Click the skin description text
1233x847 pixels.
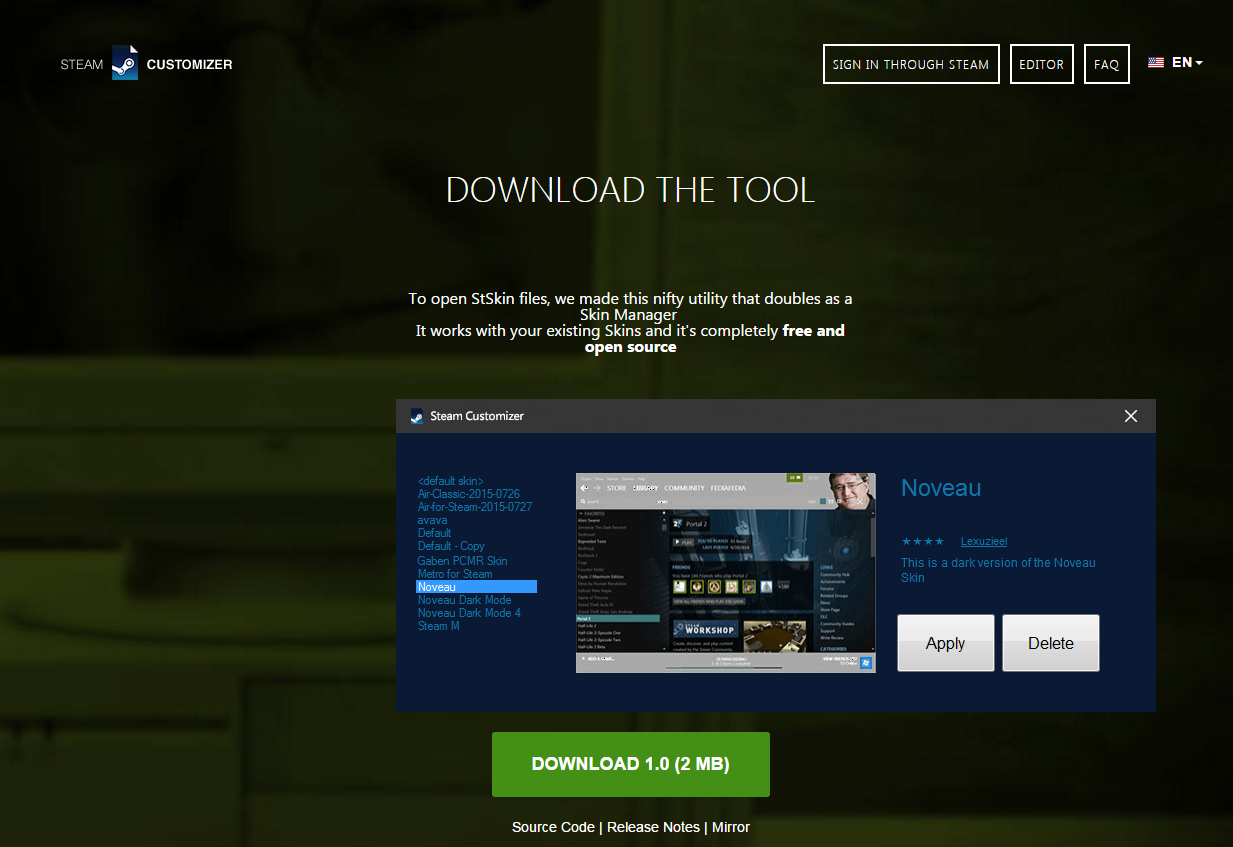click(x=998, y=570)
